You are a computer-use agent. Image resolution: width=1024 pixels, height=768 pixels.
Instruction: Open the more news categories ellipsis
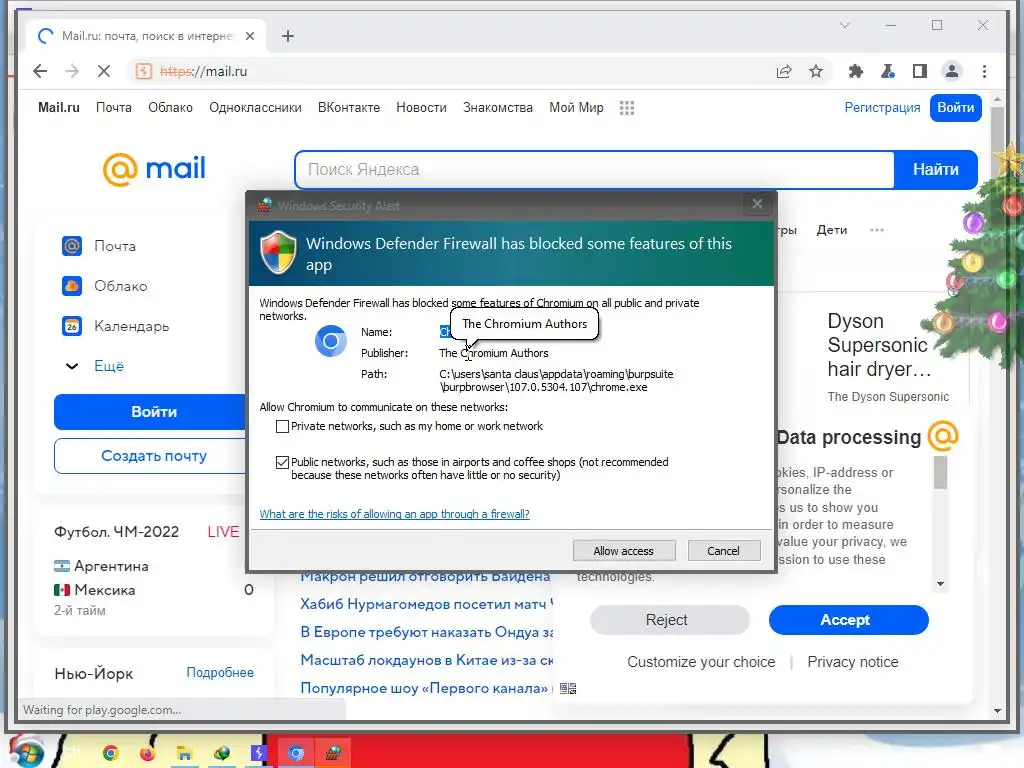pyautogui.click(x=876, y=230)
